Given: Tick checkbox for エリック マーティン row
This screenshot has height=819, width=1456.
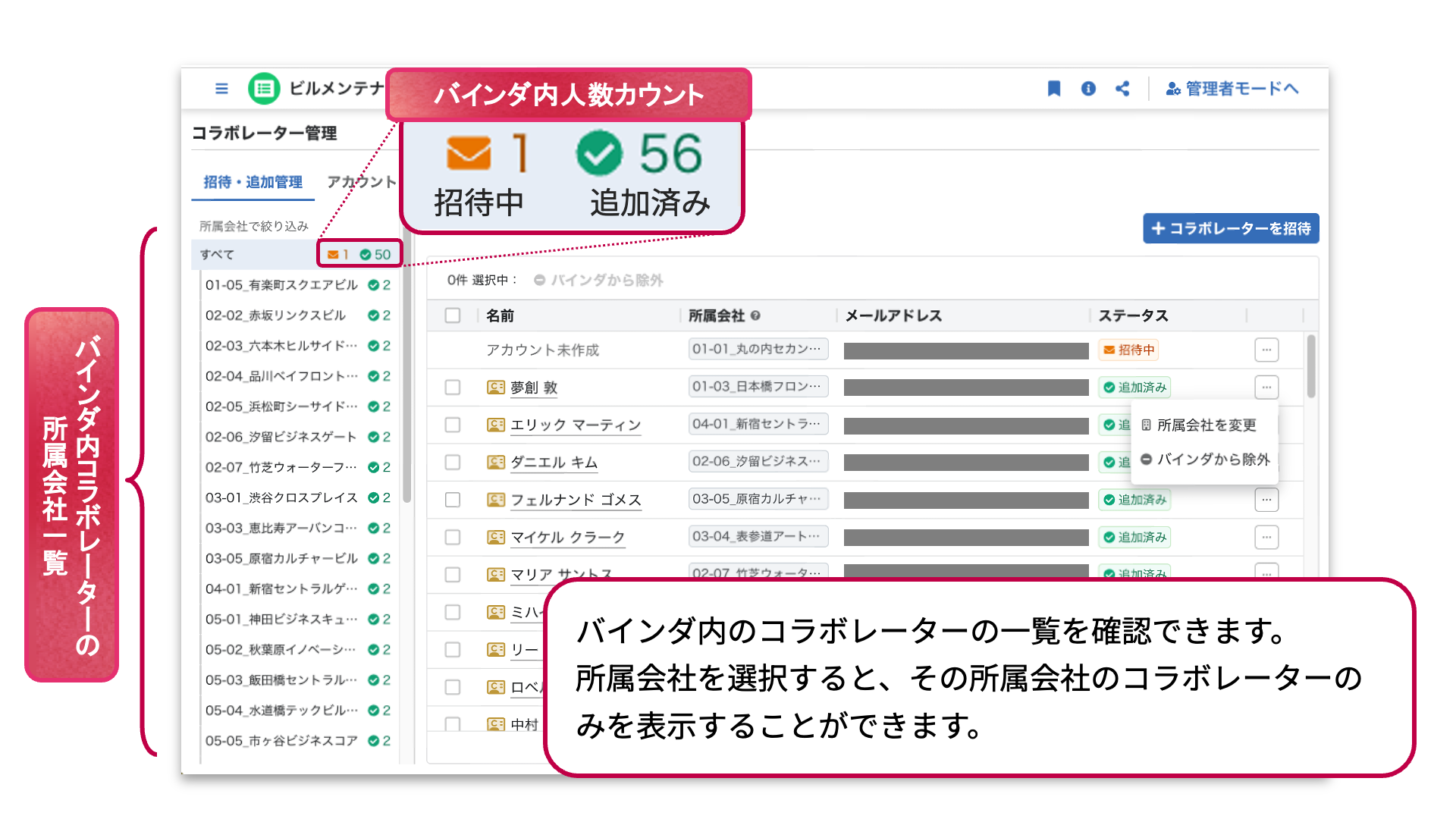Looking at the screenshot, I should (453, 425).
